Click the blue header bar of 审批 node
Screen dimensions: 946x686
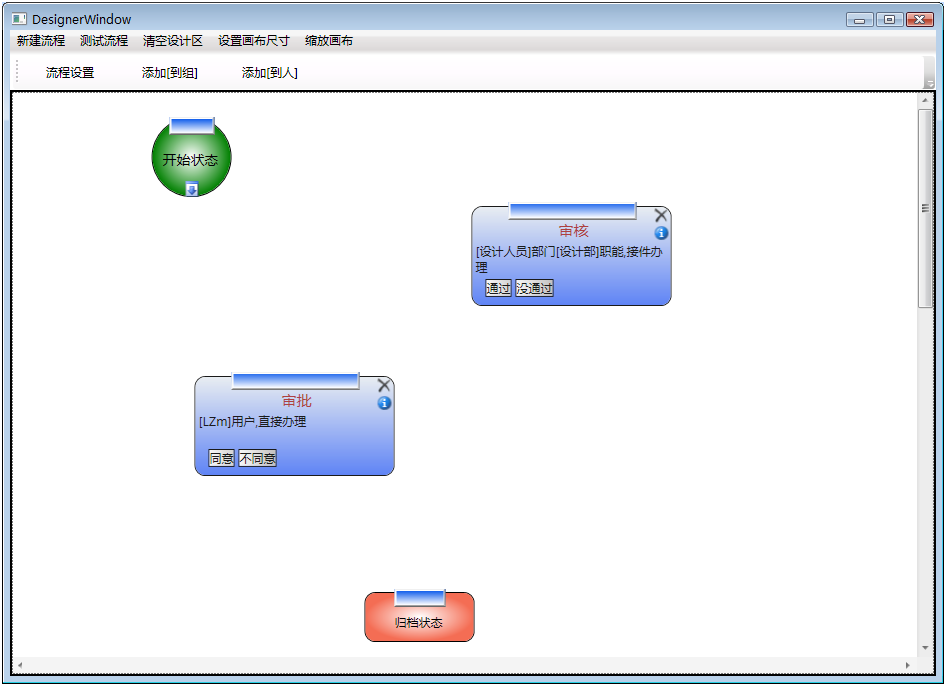point(296,381)
